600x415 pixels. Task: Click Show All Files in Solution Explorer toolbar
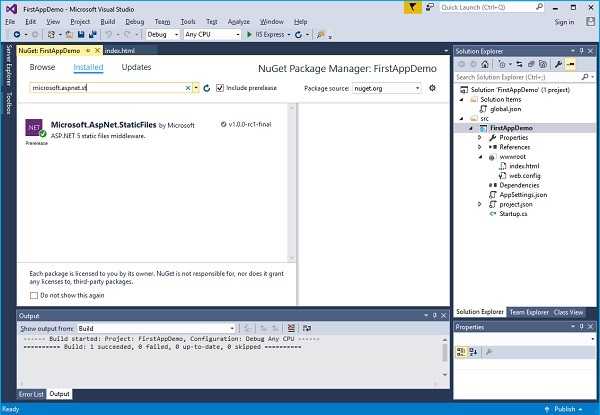pyautogui.click(x=543, y=64)
